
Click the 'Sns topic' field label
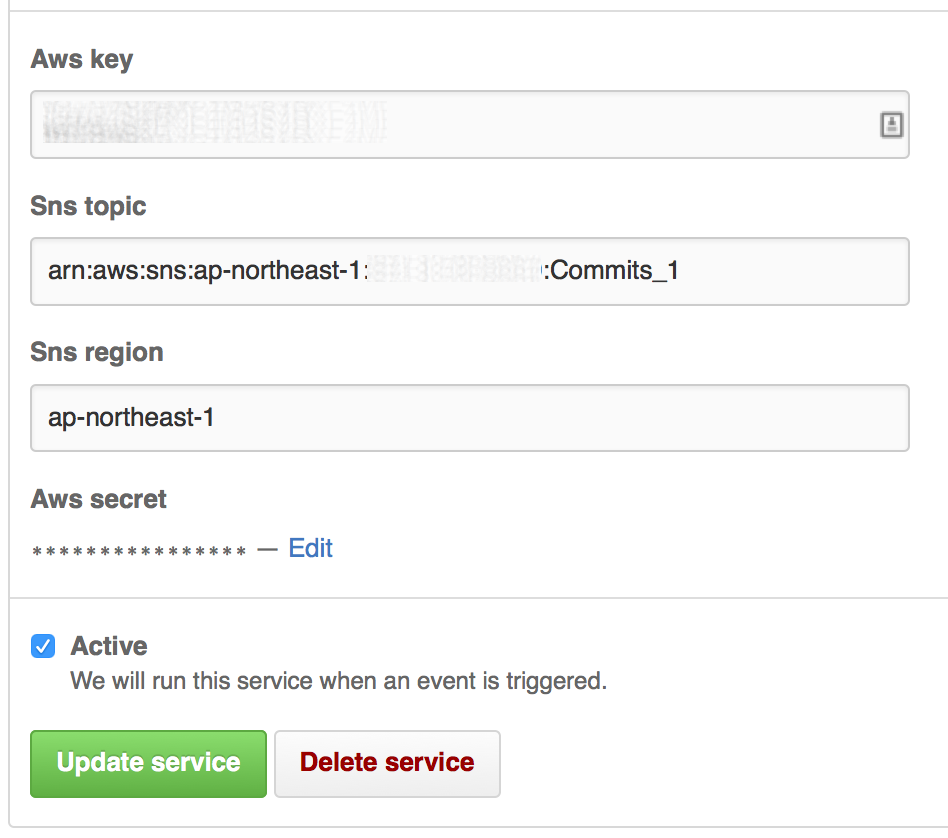click(x=88, y=207)
